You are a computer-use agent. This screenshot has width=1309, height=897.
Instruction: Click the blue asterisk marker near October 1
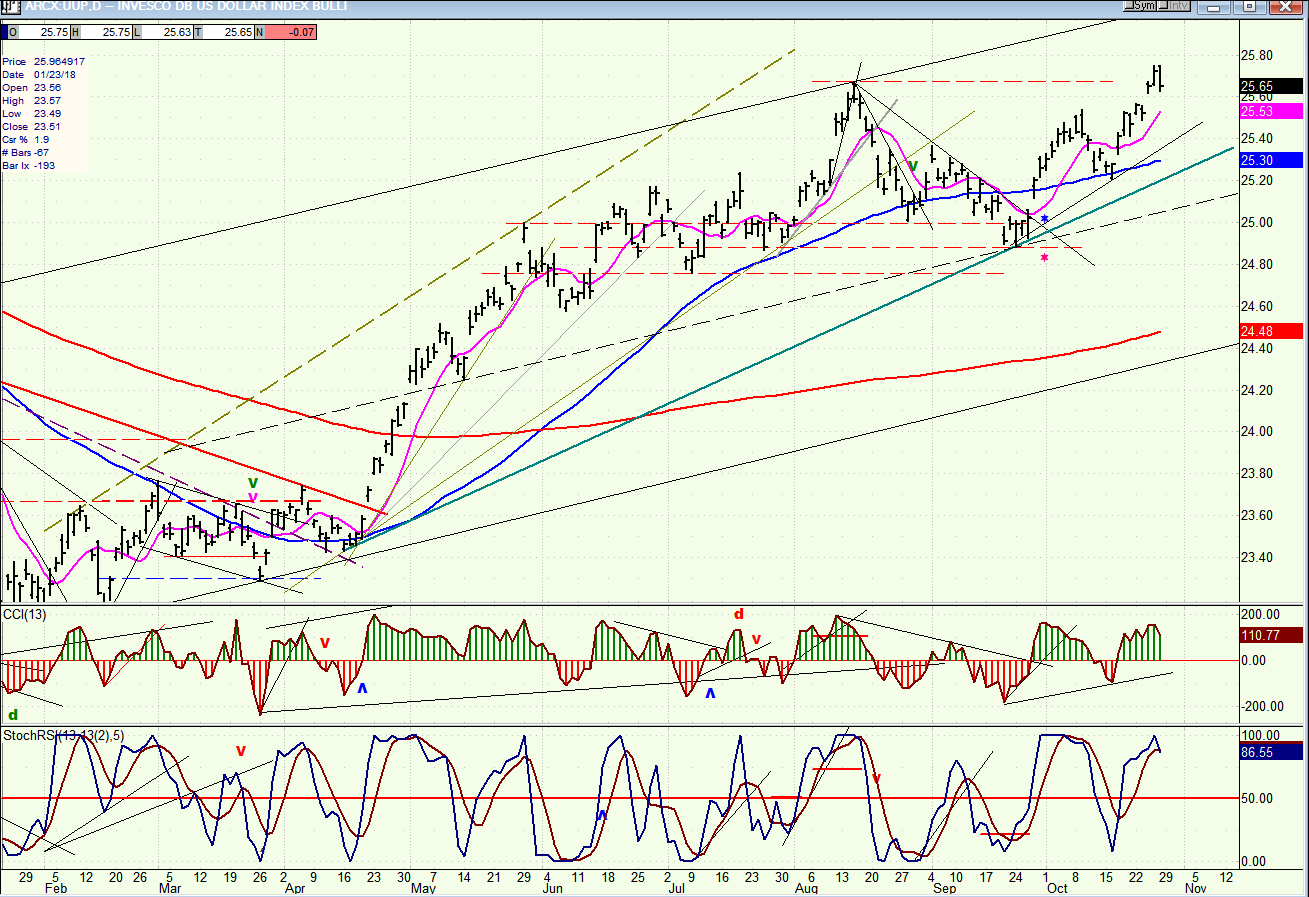(x=1044, y=219)
